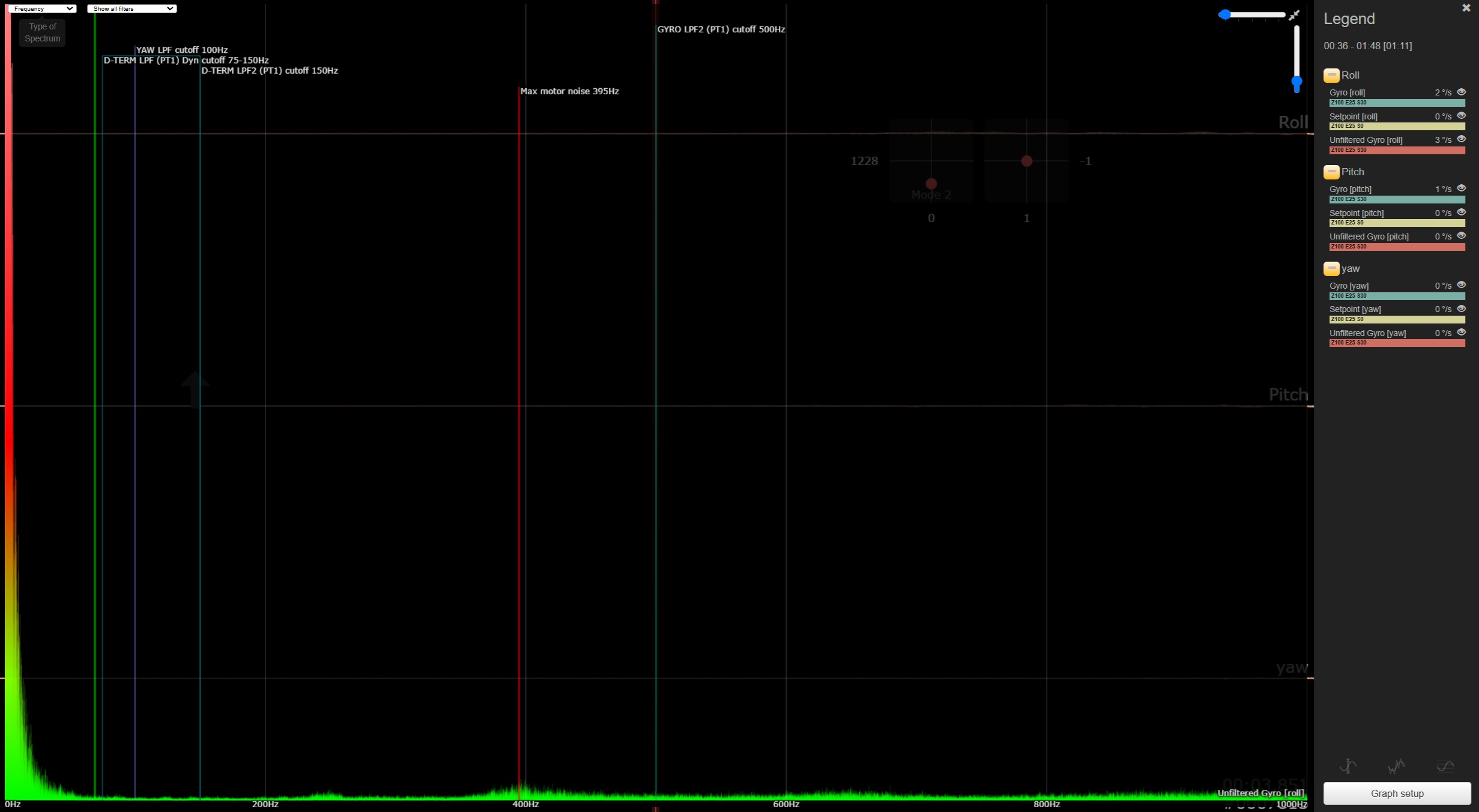Click the shrink analyser arrows icon
The width and height of the screenshot is (1479, 812).
(x=1294, y=15)
